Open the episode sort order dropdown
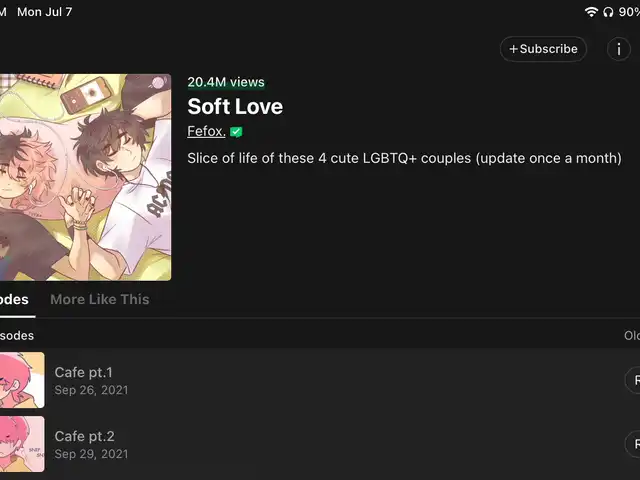 coord(631,336)
